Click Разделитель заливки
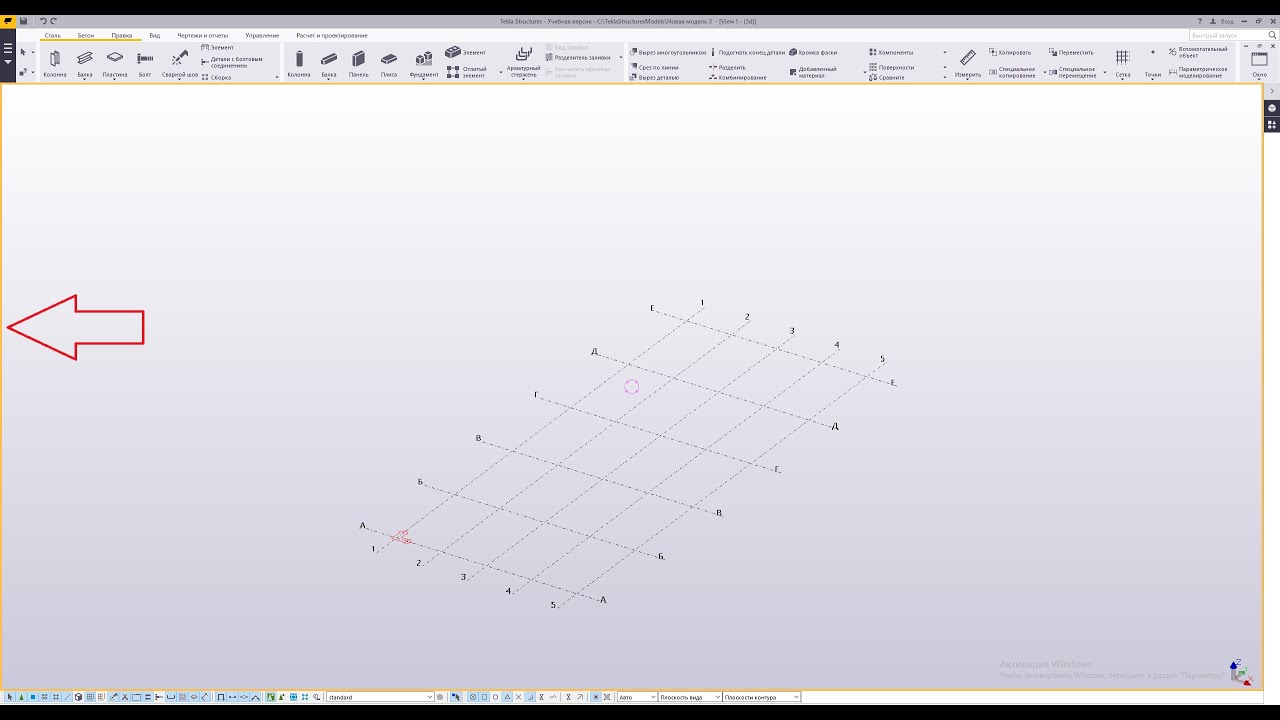1280x720 pixels. coord(578,57)
